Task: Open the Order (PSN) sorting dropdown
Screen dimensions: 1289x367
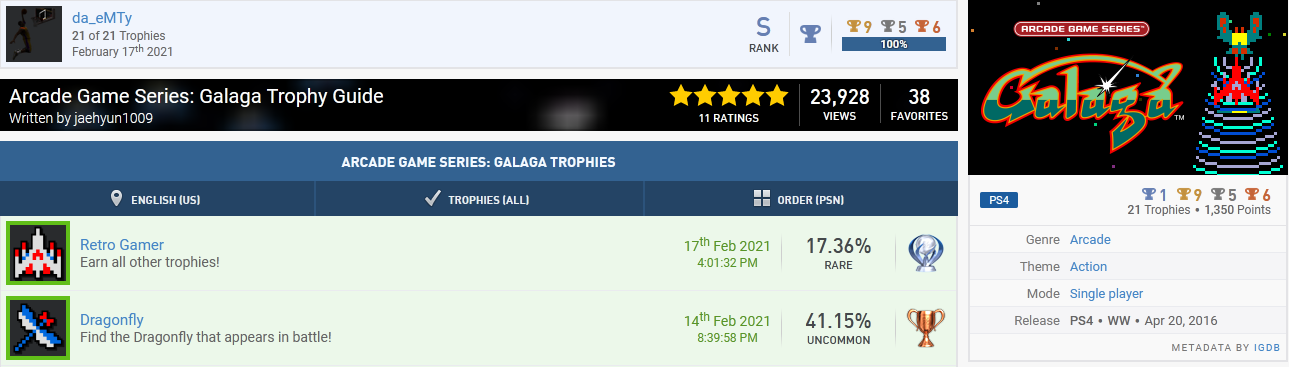Action: (800, 199)
